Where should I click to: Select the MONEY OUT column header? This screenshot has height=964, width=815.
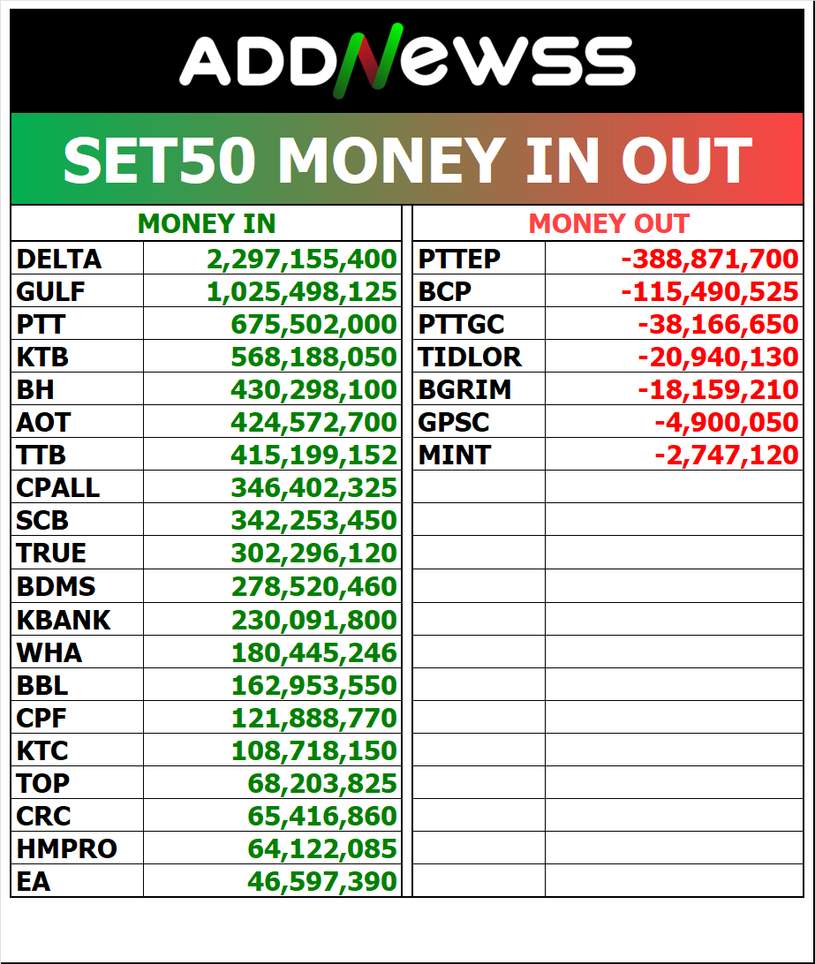tap(608, 224)
